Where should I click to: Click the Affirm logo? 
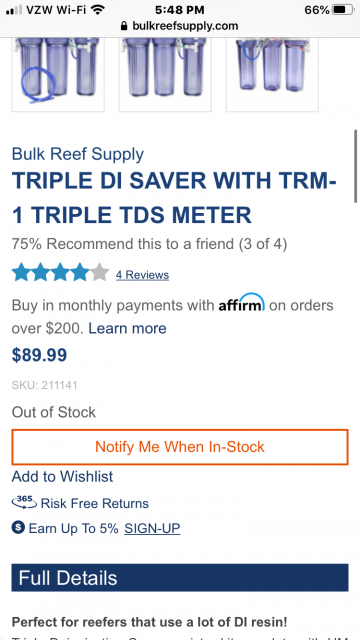coord(242,302)
